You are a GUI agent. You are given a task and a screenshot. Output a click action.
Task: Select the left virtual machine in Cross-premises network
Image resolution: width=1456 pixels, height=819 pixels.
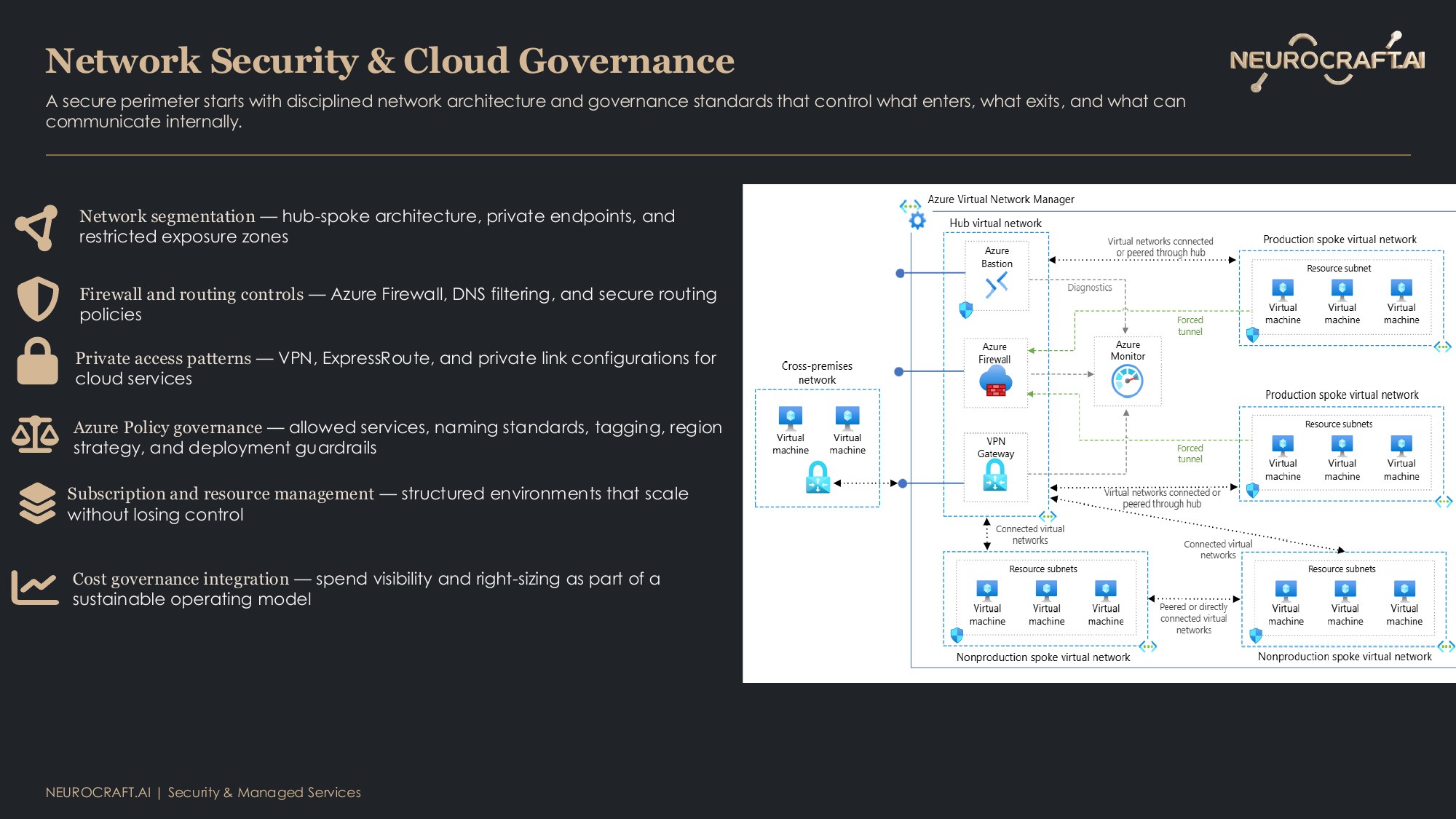[791, 418]
